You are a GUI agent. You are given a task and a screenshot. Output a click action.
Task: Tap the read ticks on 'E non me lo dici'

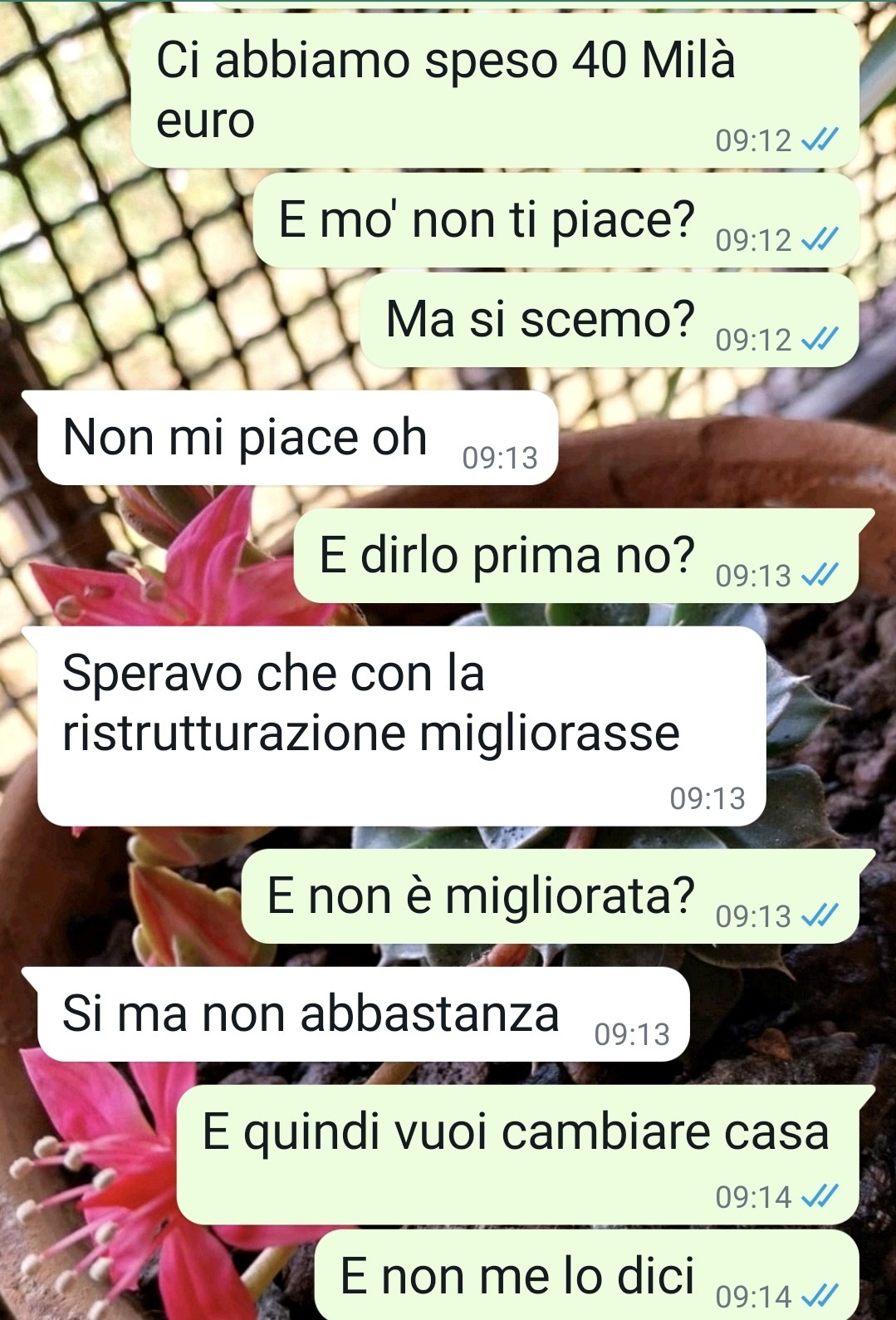point(820,1295)
